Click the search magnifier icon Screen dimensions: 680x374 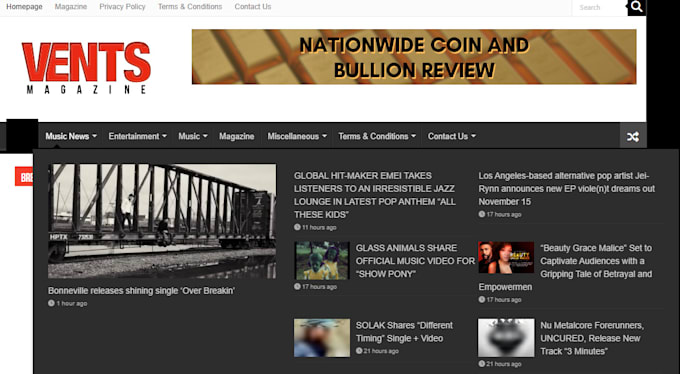637,7
